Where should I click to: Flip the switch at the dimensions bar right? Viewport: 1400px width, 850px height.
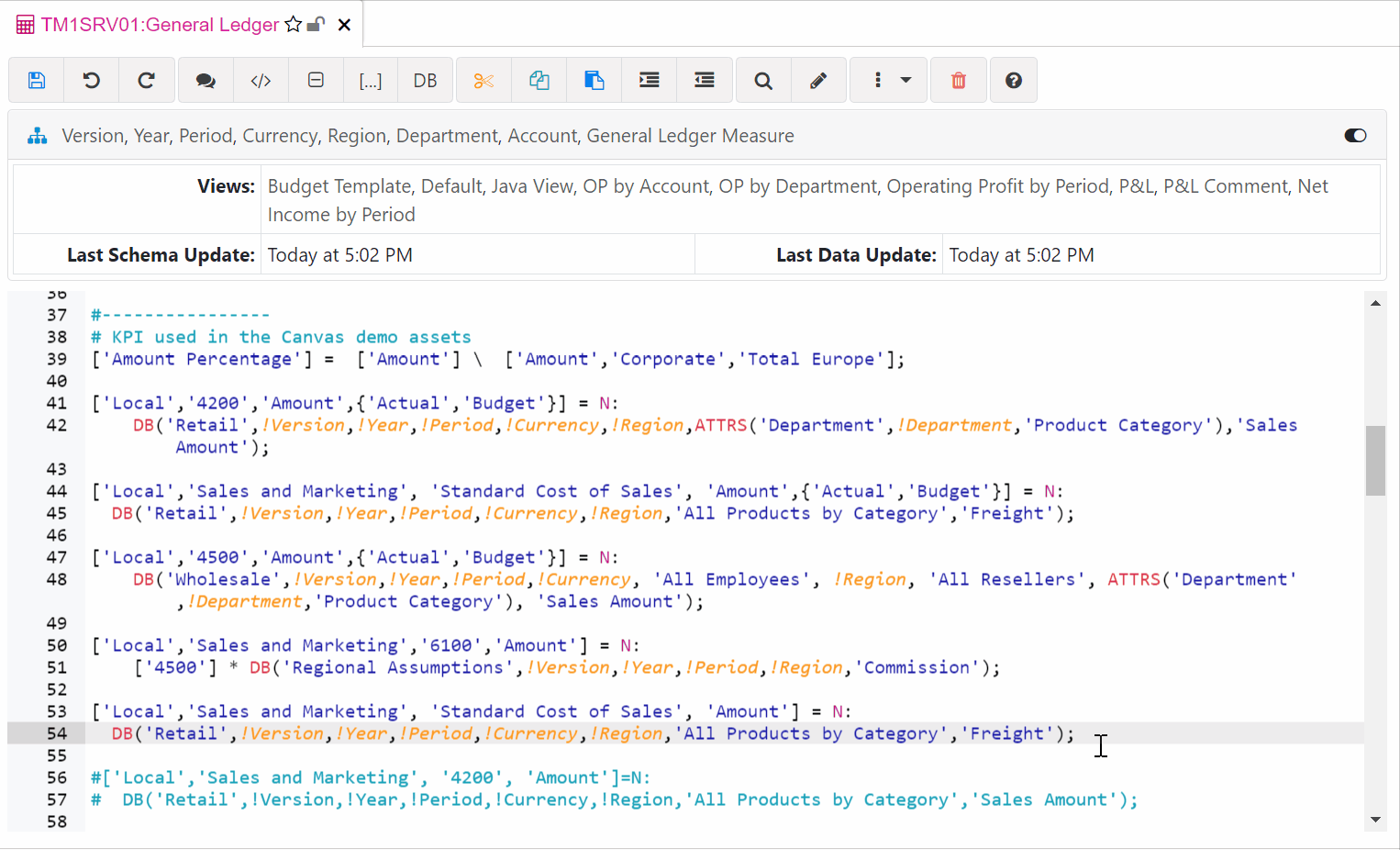coord(1355,135)
